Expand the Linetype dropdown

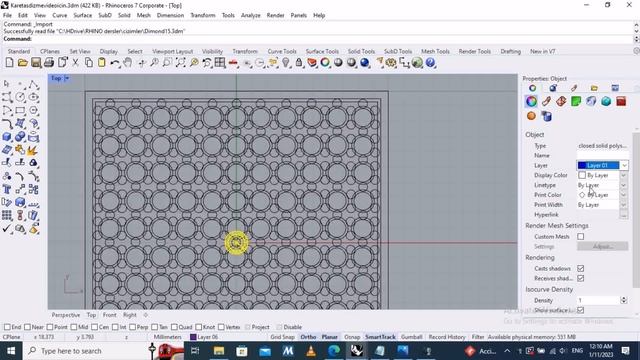623,185
